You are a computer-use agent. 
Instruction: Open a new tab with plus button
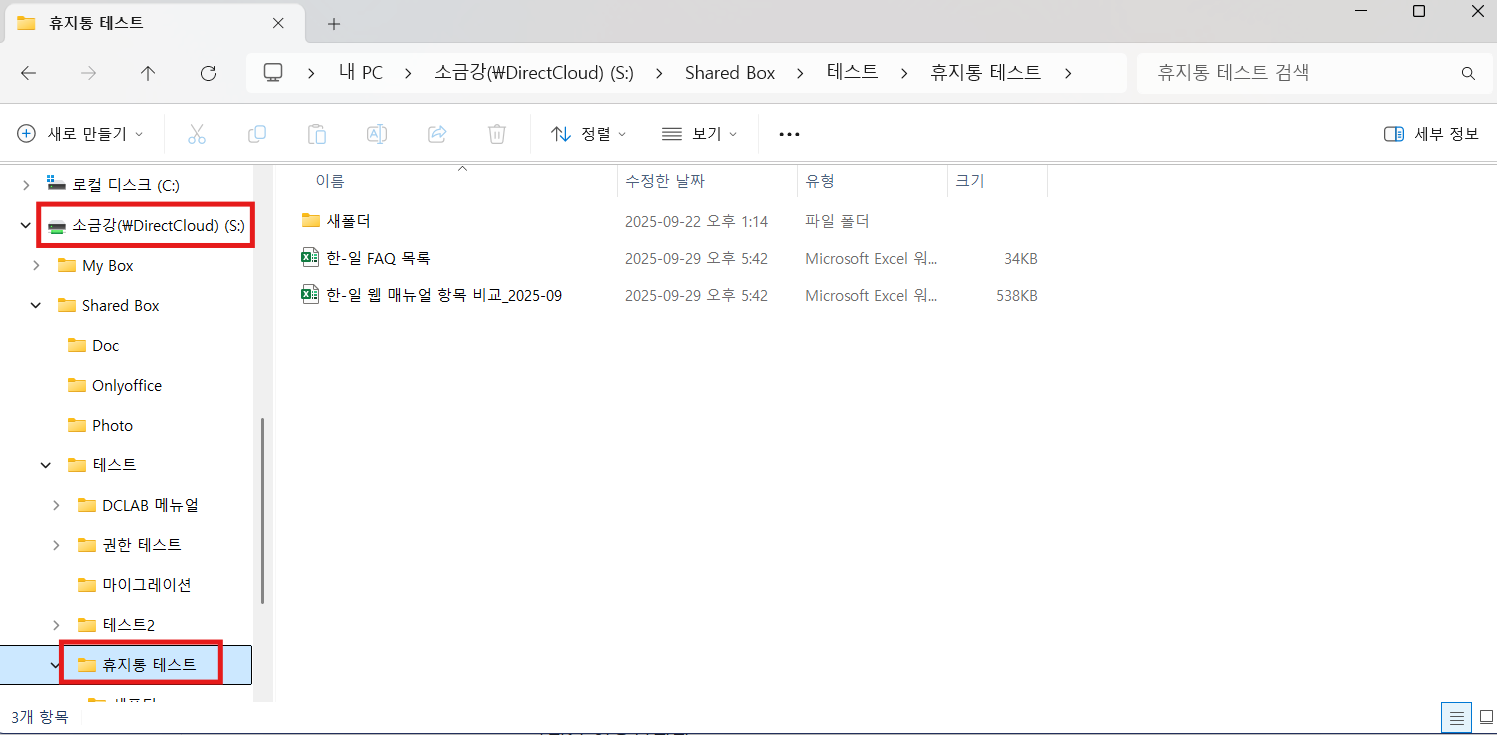point(334,23)
